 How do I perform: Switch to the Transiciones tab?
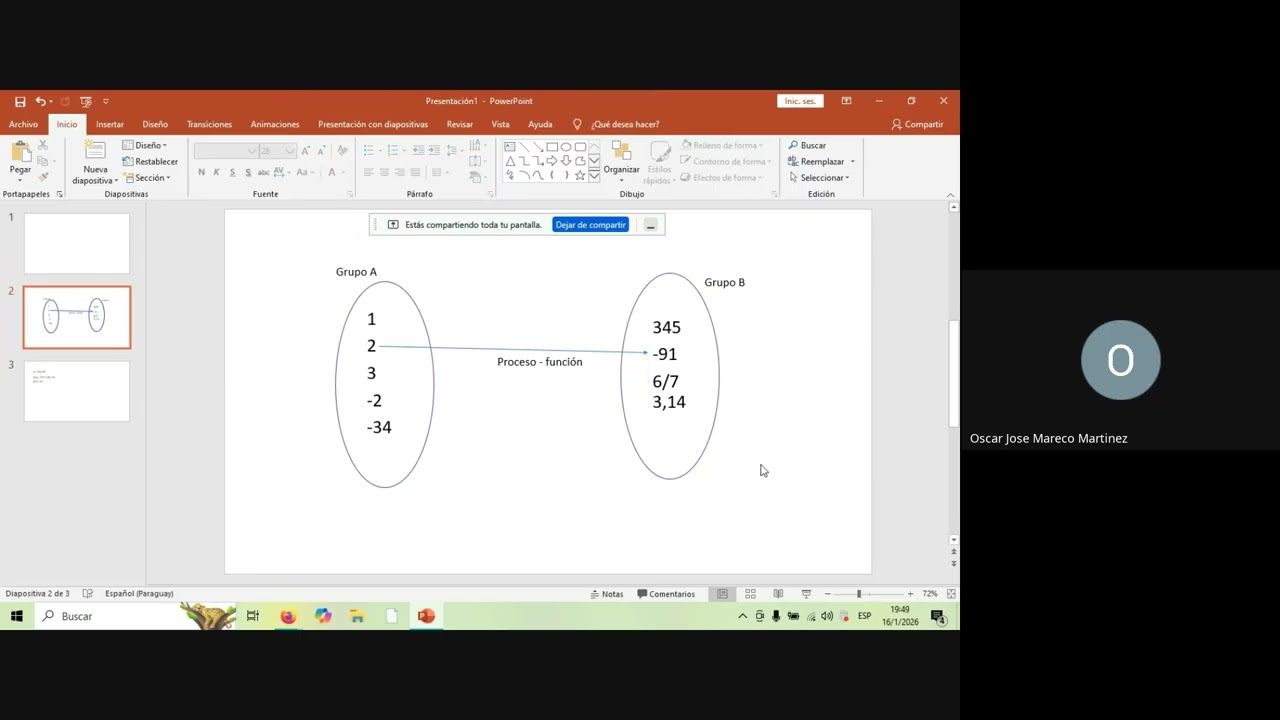pos(209,124)
